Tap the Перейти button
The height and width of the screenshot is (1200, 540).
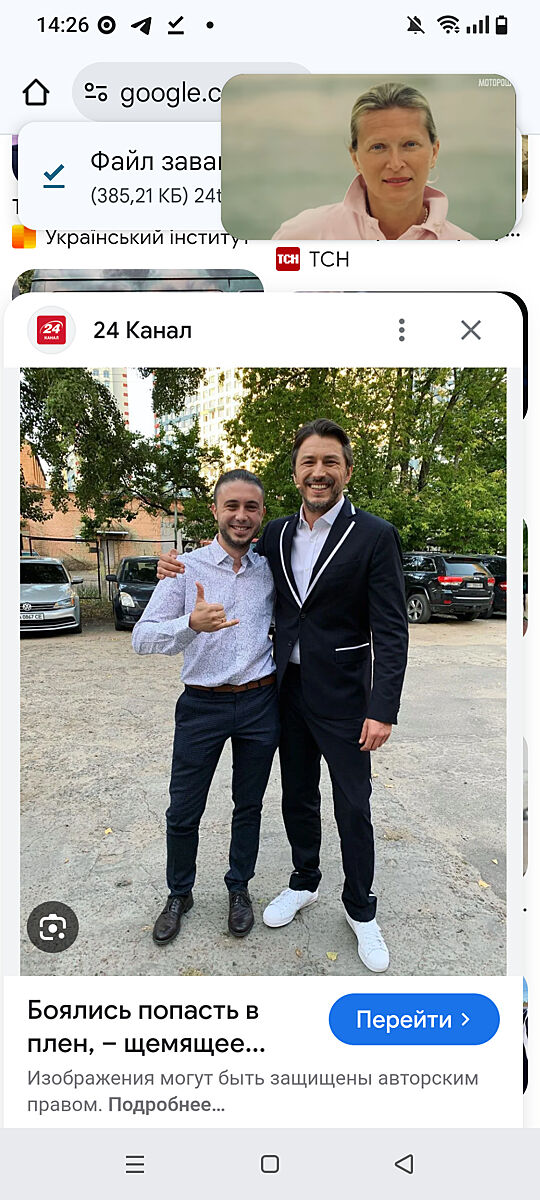point(414,1019)
